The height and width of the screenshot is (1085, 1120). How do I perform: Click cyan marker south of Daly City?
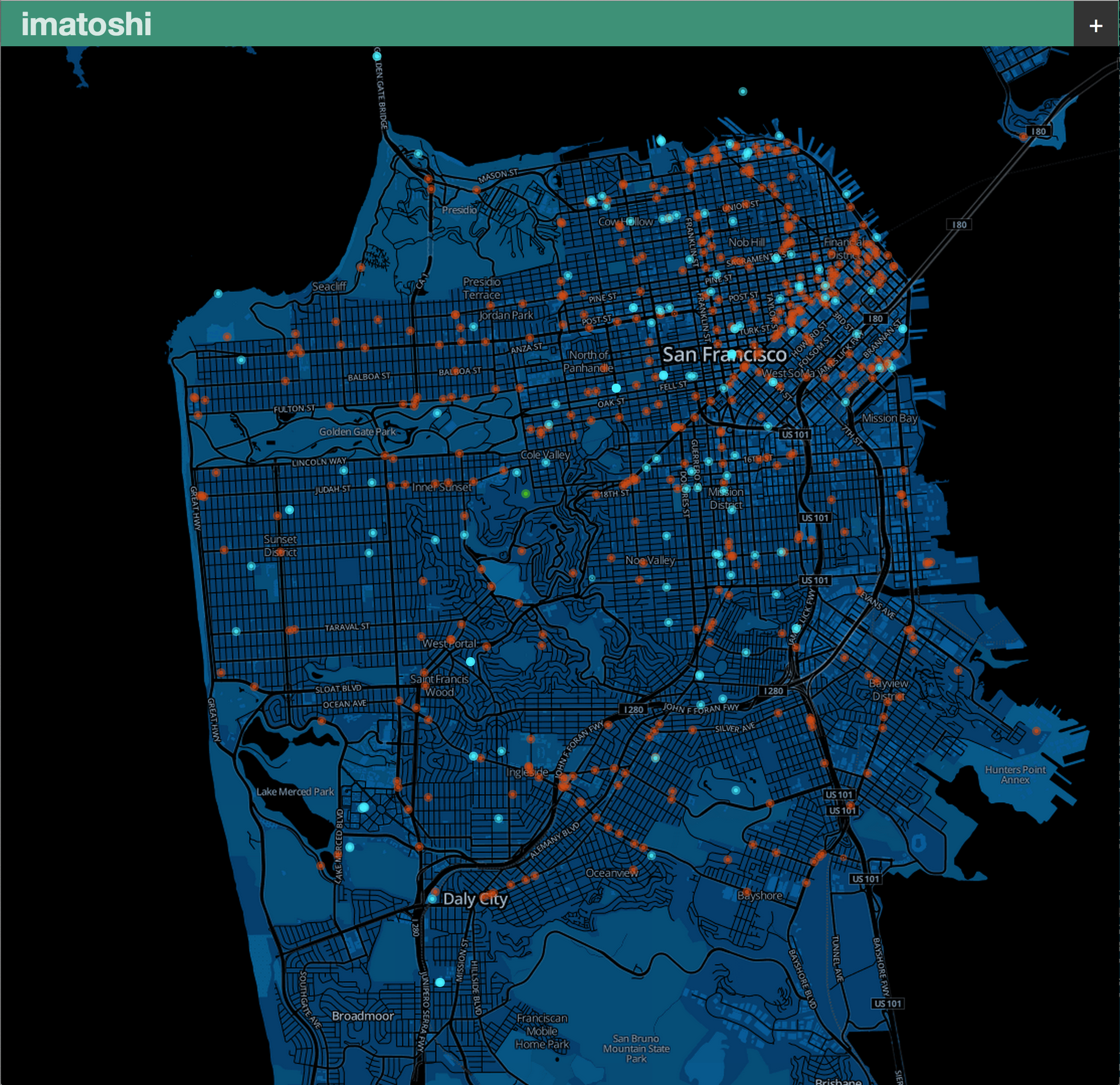tap(440, 982)
